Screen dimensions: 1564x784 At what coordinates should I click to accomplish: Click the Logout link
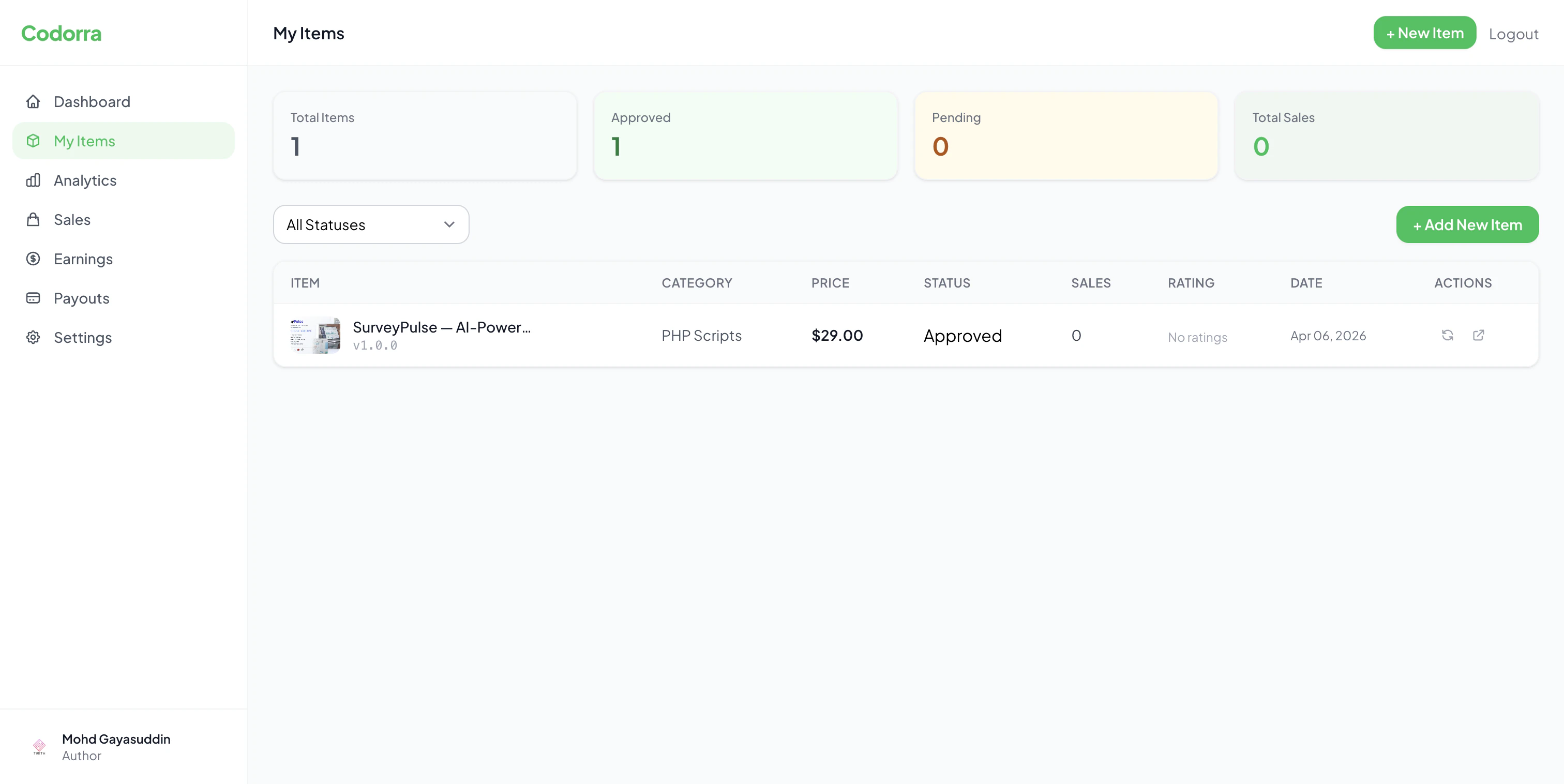(1514, 34)
